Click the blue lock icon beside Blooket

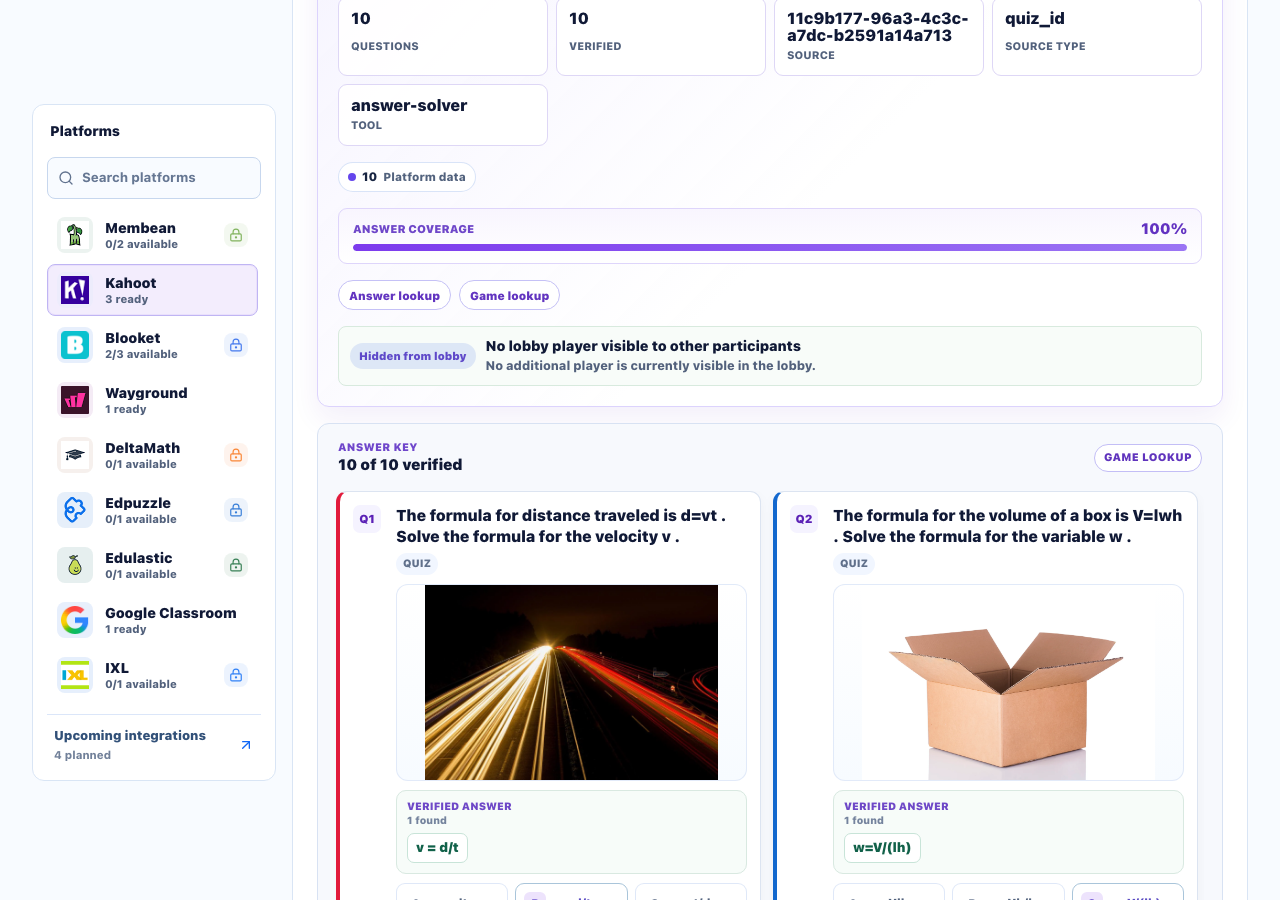[x=236, y=345]
